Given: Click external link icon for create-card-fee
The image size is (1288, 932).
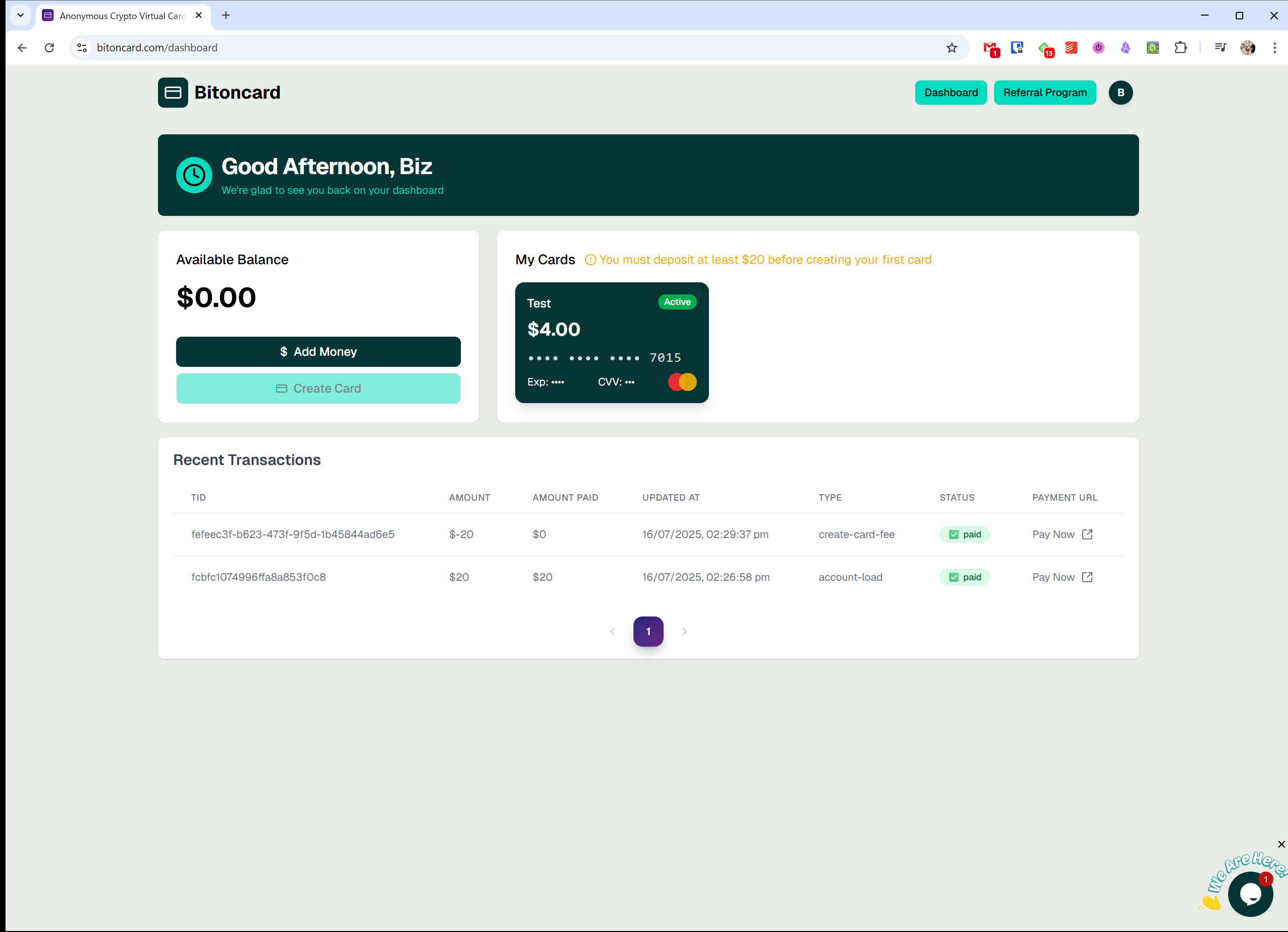Looking at the screenshot, I should coord(1086,534).
